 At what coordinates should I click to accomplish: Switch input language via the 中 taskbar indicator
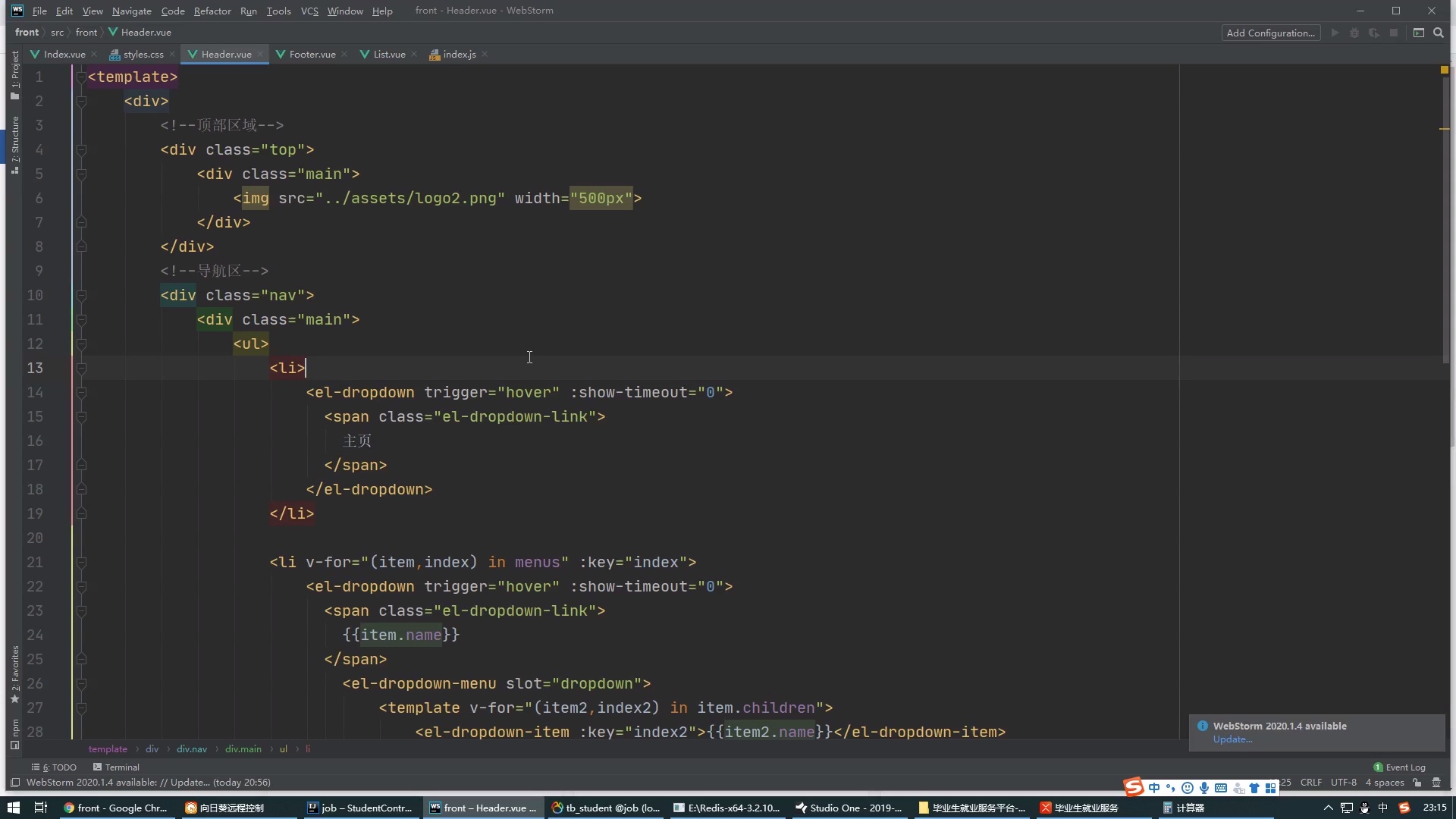tap(1382, 808)
